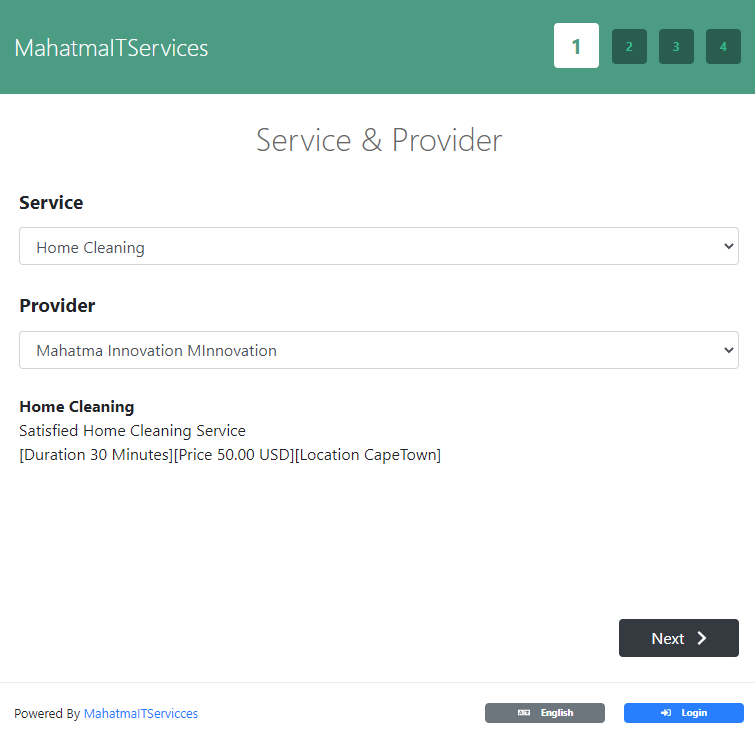The height and width of the screenshot is (738, 755).
Task: Click the Service field label
Action: pos(51,203)
